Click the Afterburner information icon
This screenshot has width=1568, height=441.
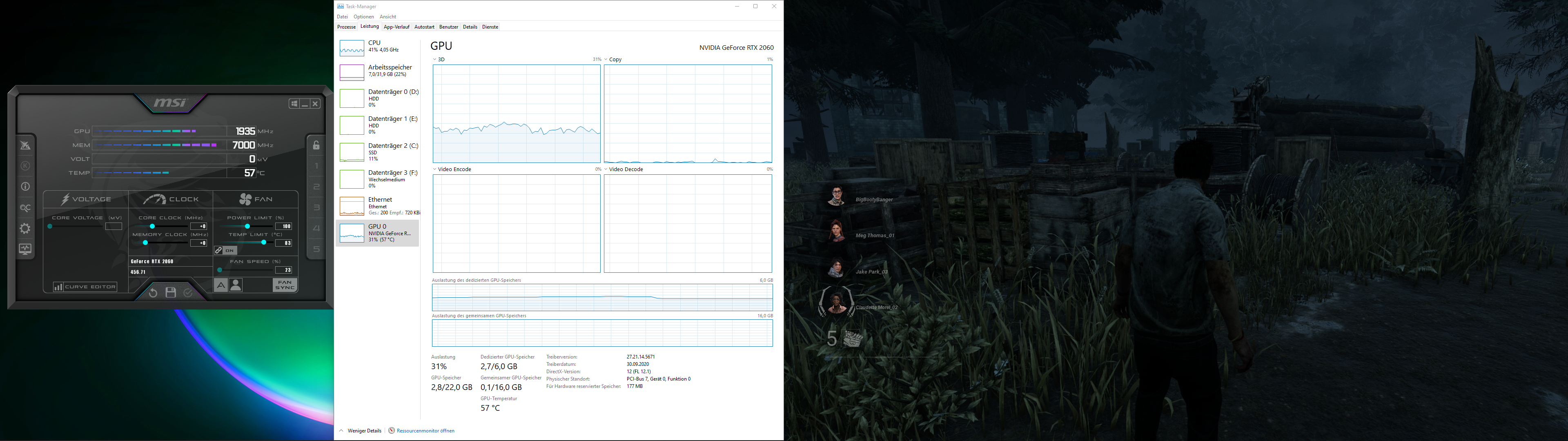point(25,187)
